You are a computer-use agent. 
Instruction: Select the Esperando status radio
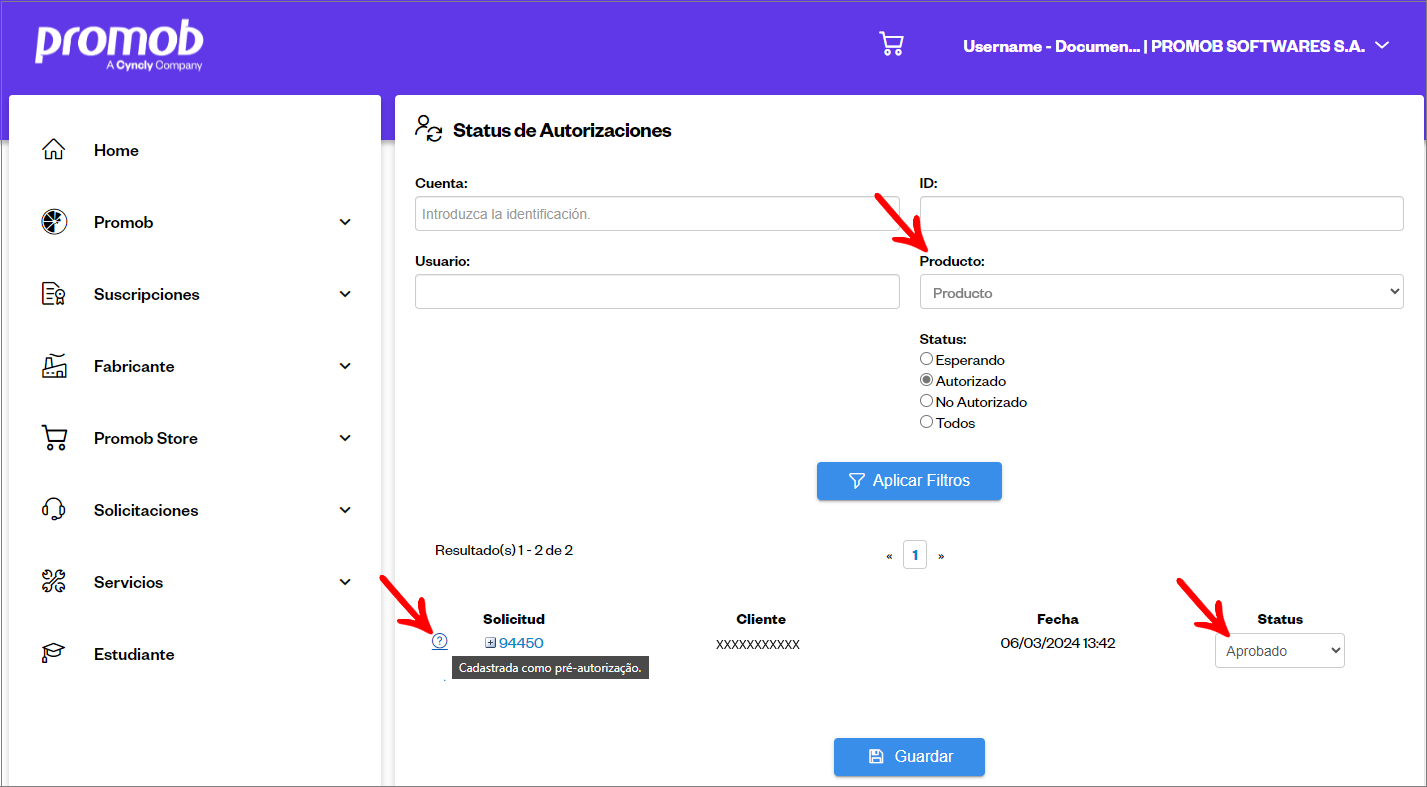(x=926, y=359)
